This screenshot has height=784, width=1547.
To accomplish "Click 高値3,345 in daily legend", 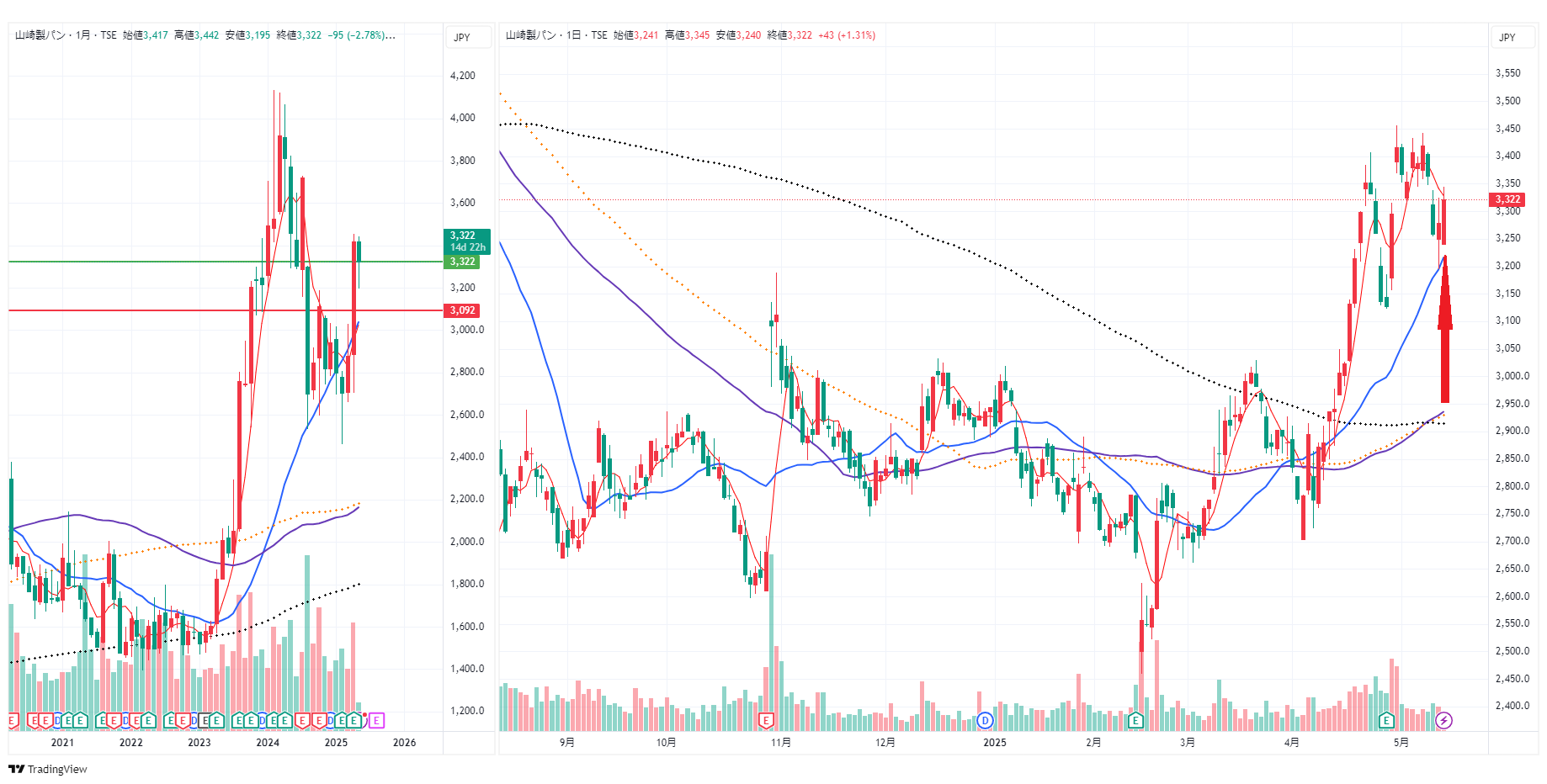I will (x=687, y=35).
